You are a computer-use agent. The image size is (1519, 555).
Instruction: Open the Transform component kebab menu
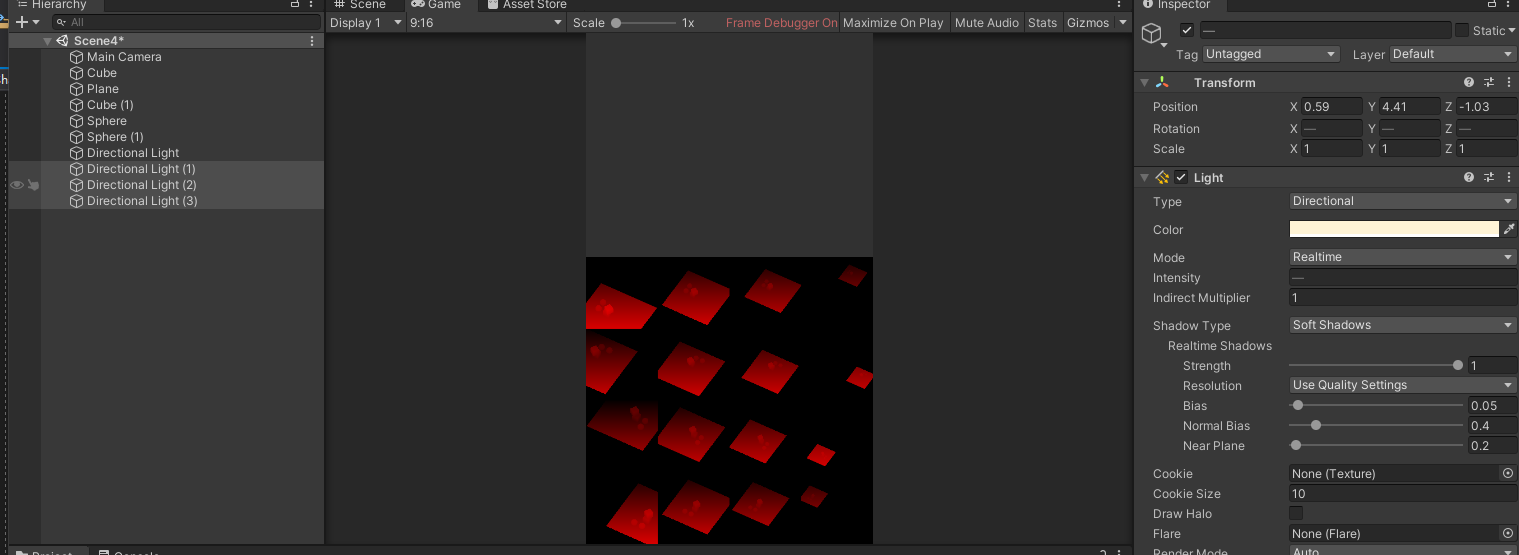(1508, 83)
